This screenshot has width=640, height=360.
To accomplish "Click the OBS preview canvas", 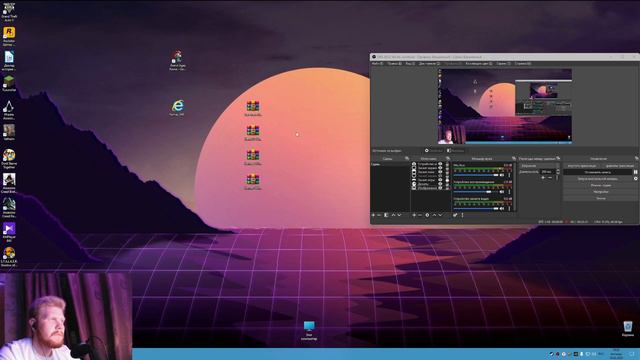I will tap(505, 106).
